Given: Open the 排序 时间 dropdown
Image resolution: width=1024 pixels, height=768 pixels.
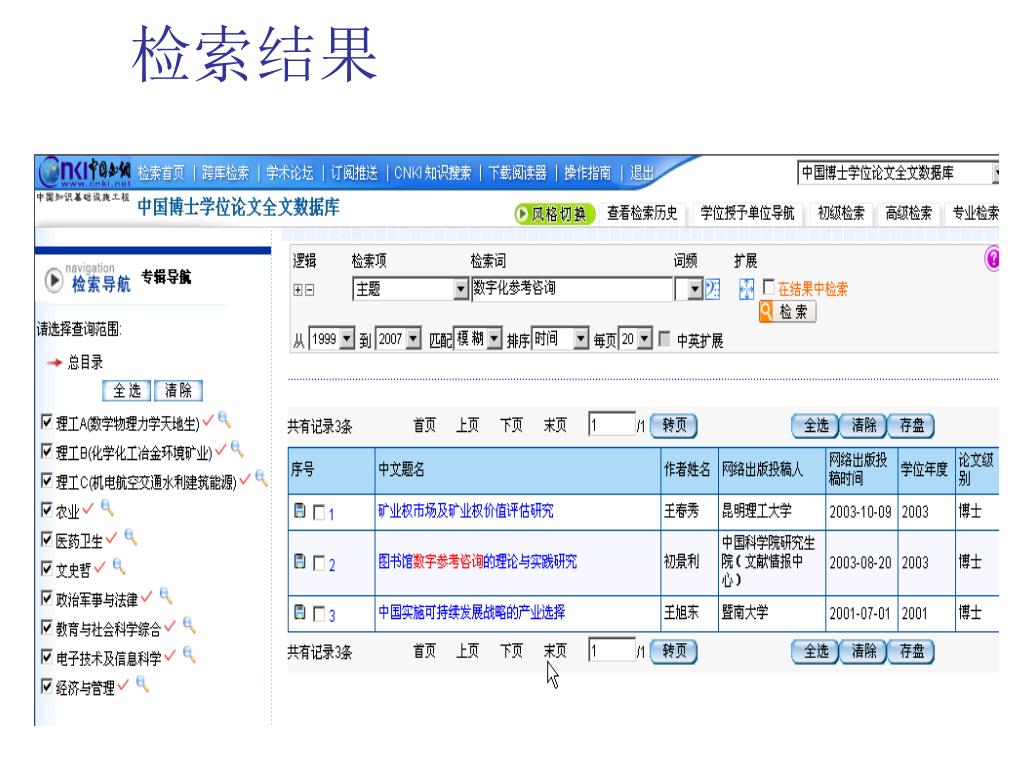Looking at the screenshot, I should 581,338.
